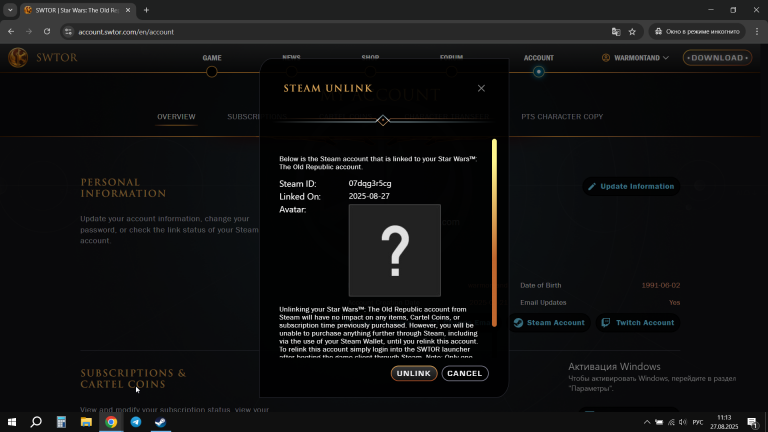Expand the WARMONTAND user dropdown

(x=635, y=58)
